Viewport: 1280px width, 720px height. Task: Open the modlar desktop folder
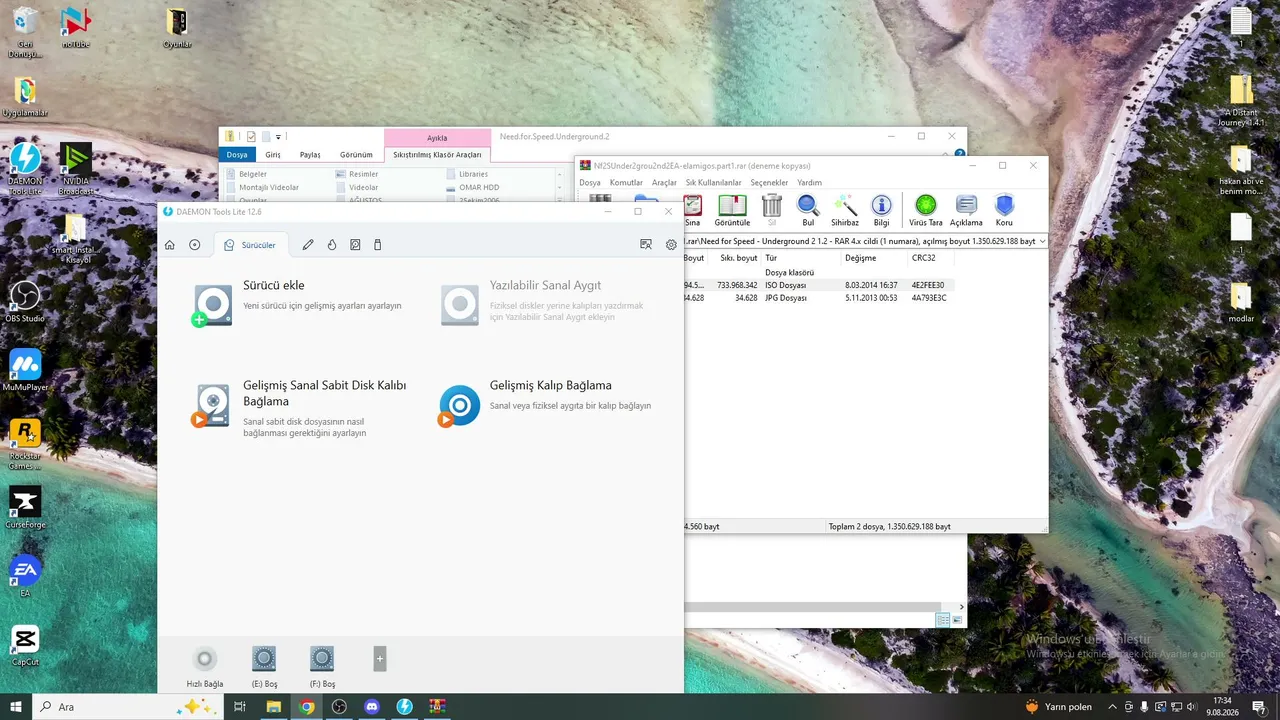pos(1241,303)
